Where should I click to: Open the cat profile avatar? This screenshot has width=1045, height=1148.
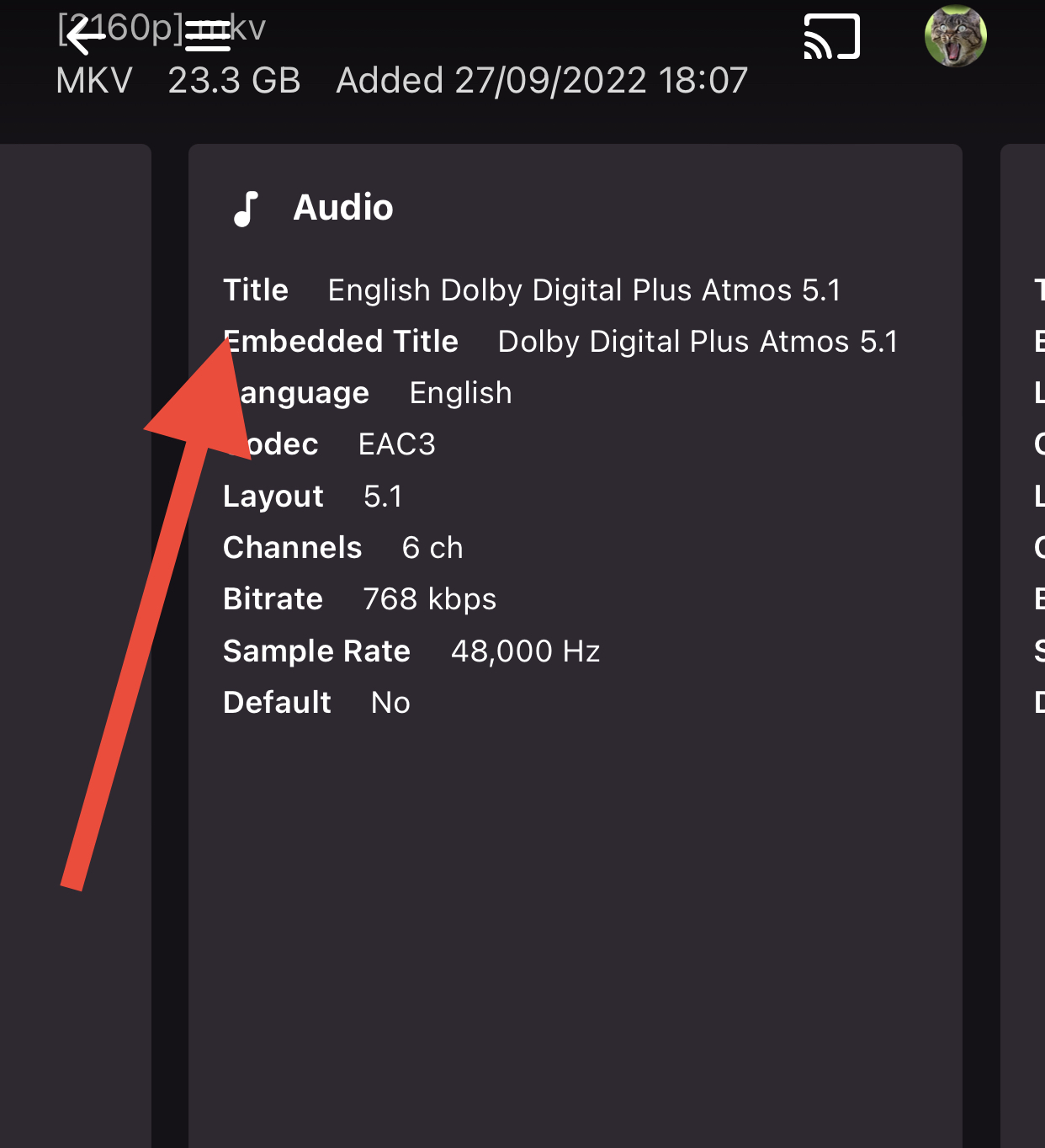point(955,36)
